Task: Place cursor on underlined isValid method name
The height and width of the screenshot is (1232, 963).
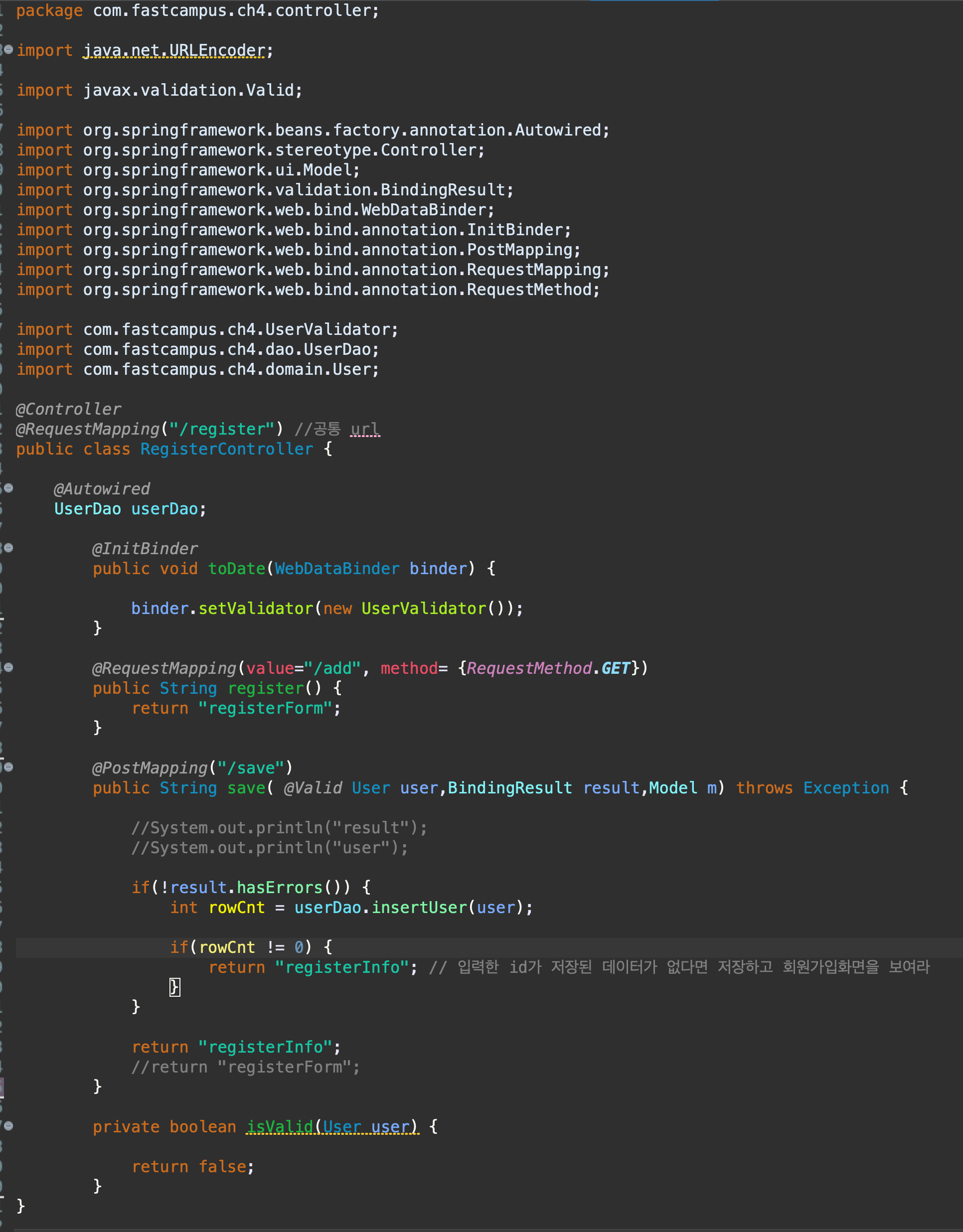Action: (279, 1126)
